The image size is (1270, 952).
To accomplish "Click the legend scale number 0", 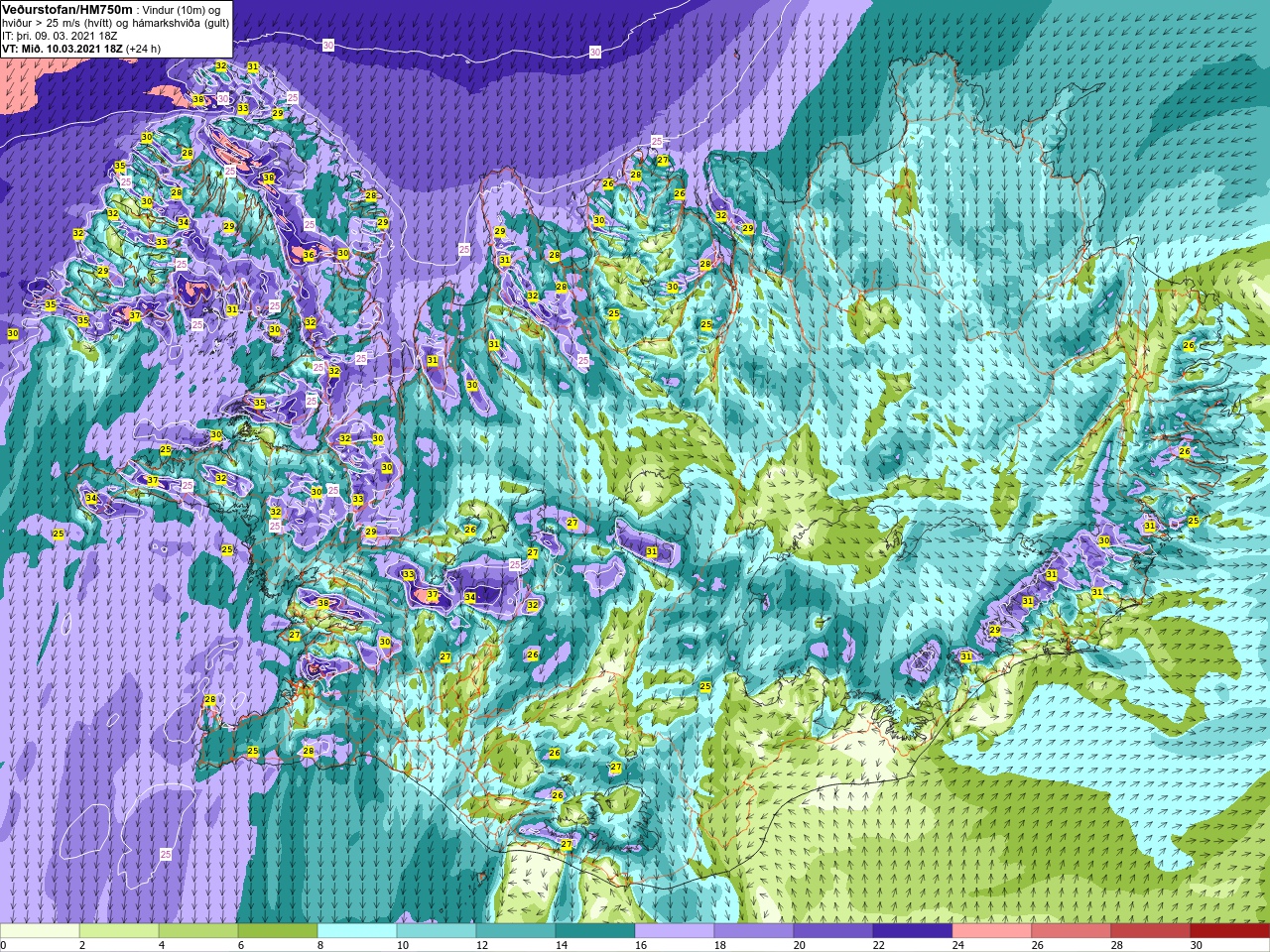I will [x=4, y=945].
